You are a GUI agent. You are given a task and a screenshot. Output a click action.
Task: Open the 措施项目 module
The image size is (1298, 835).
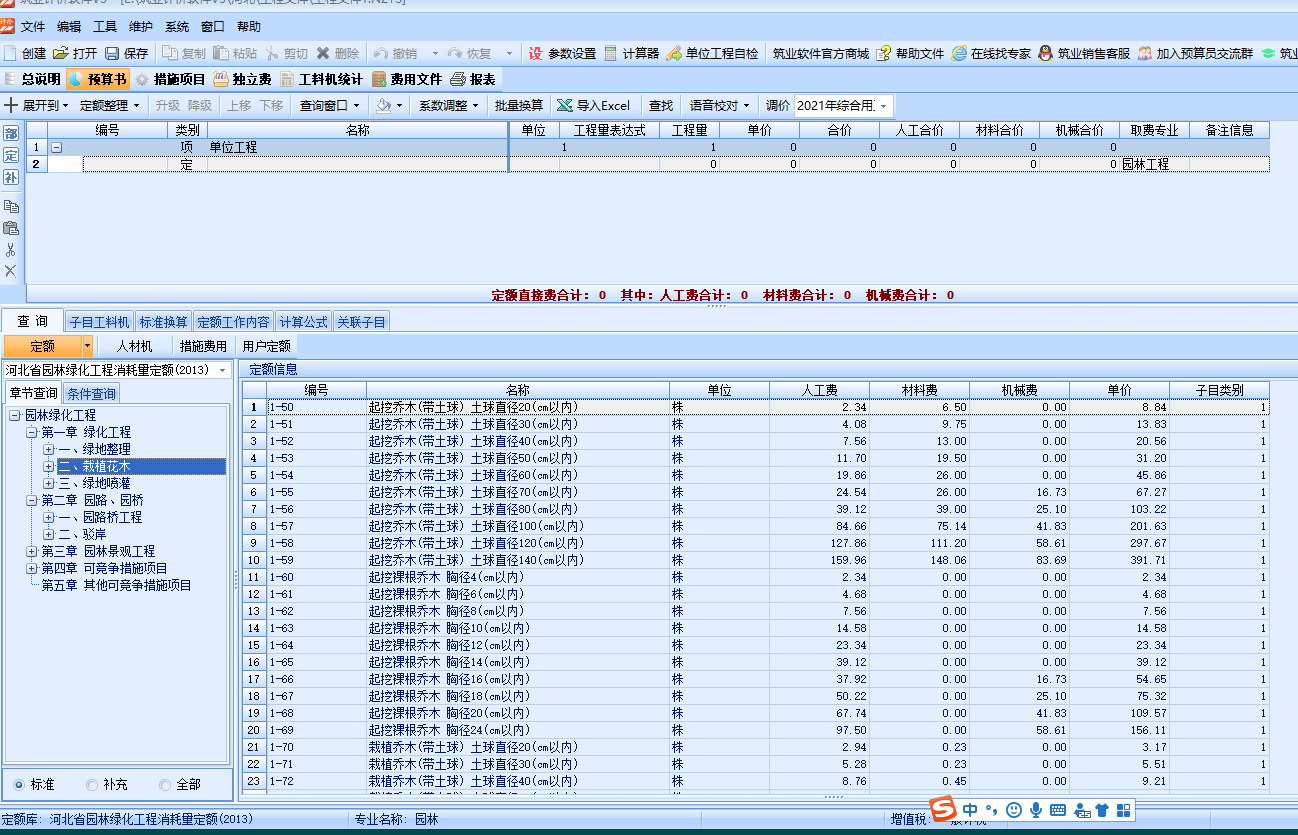(171, 79)
